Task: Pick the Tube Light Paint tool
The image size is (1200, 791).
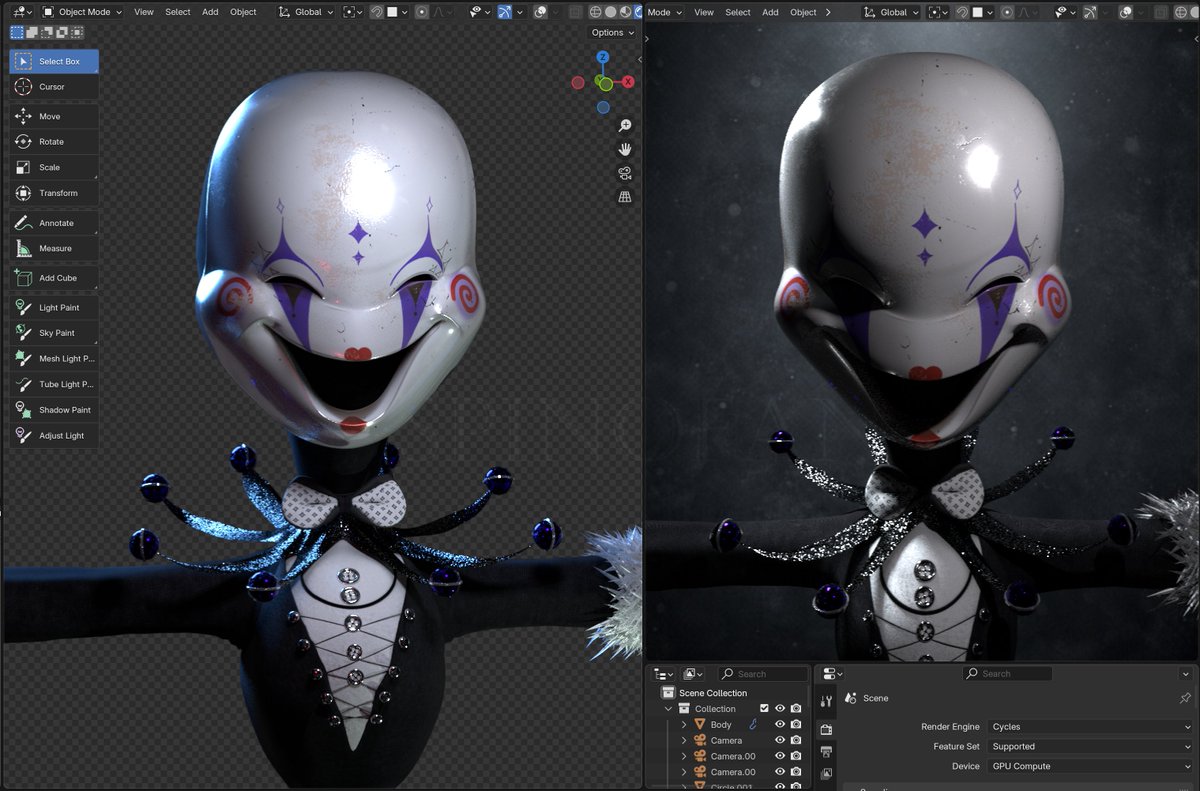Action: (x=54, y=384)
